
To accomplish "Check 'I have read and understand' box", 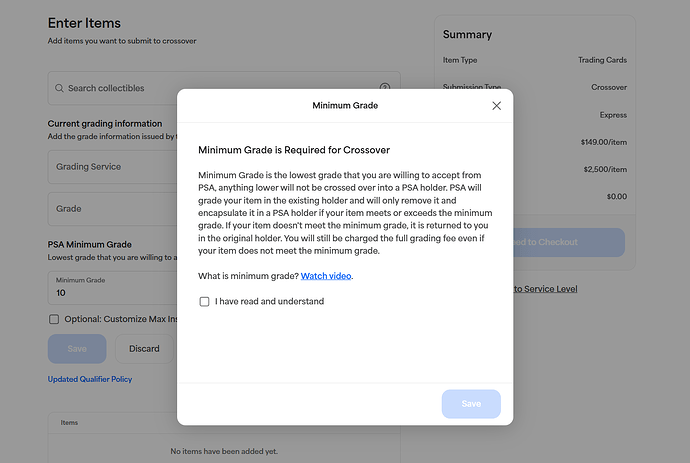I will point(204,301).
